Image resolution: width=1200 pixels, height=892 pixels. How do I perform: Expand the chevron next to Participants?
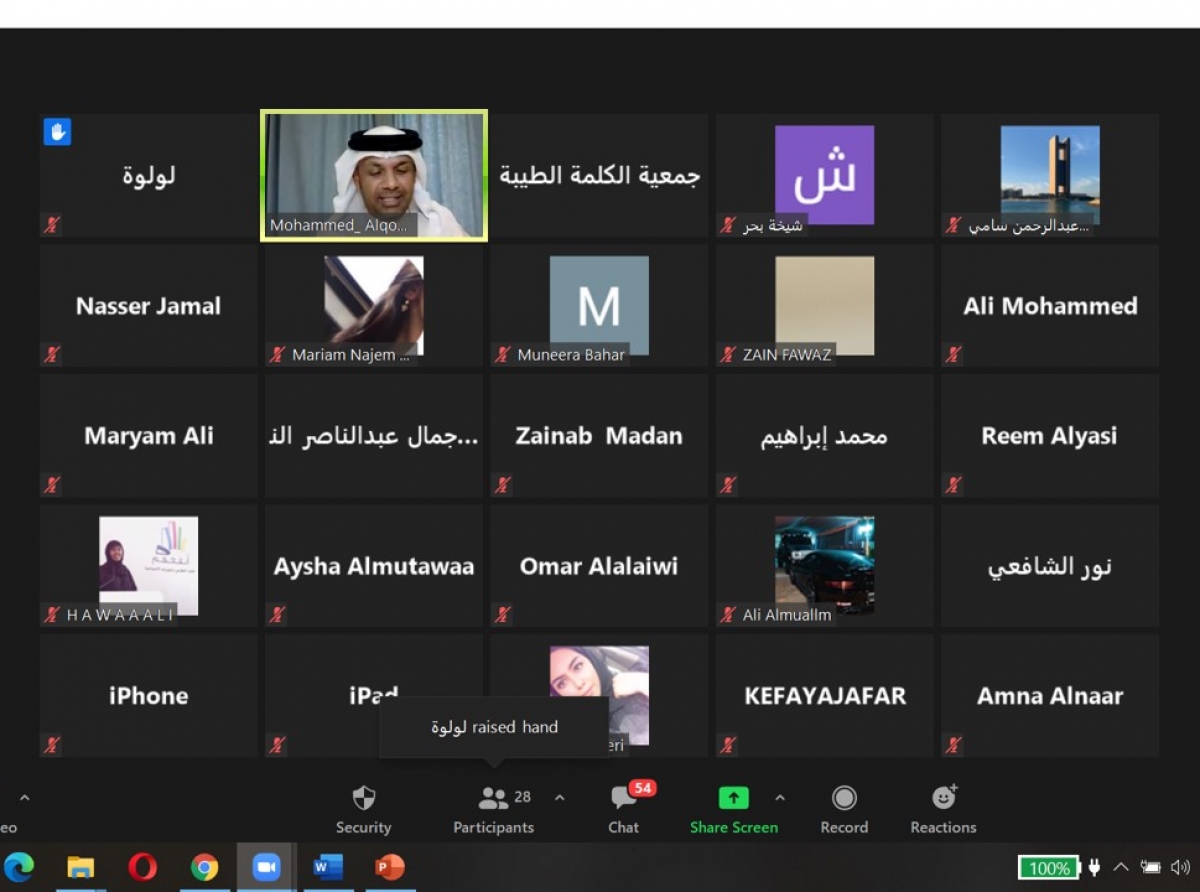pyautogui.click(x=560, y=798)
